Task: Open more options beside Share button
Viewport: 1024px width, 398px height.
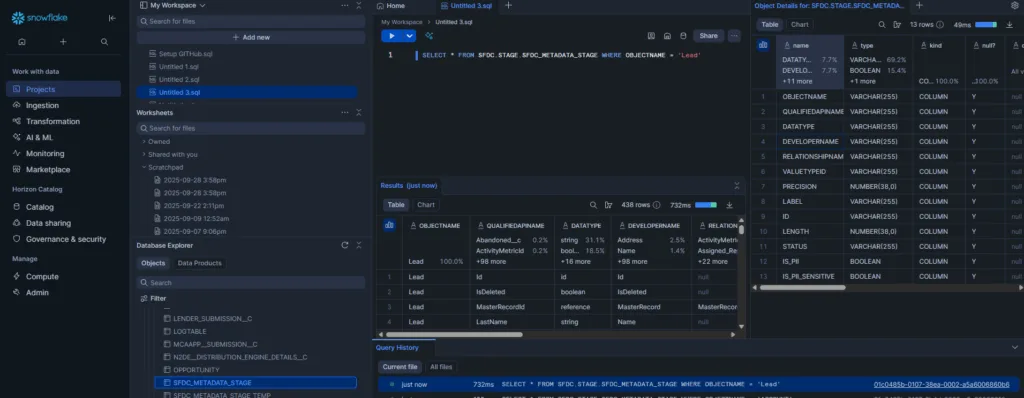Action: pos(735,36)
